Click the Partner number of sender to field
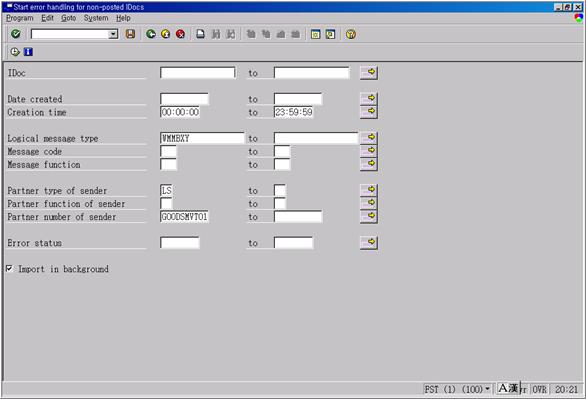The width and height of the screenshot is (586, 399). pos(298,217)
